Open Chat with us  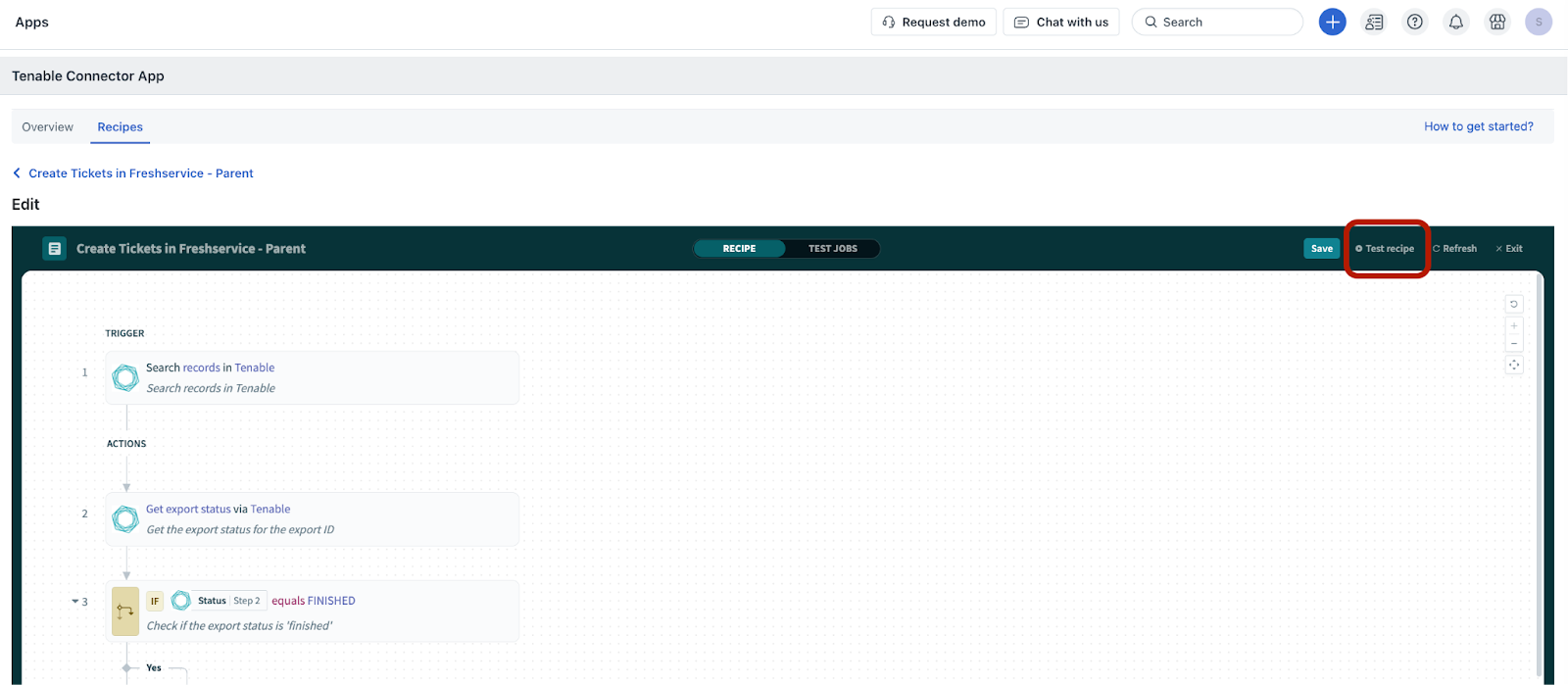point(1061,22)
